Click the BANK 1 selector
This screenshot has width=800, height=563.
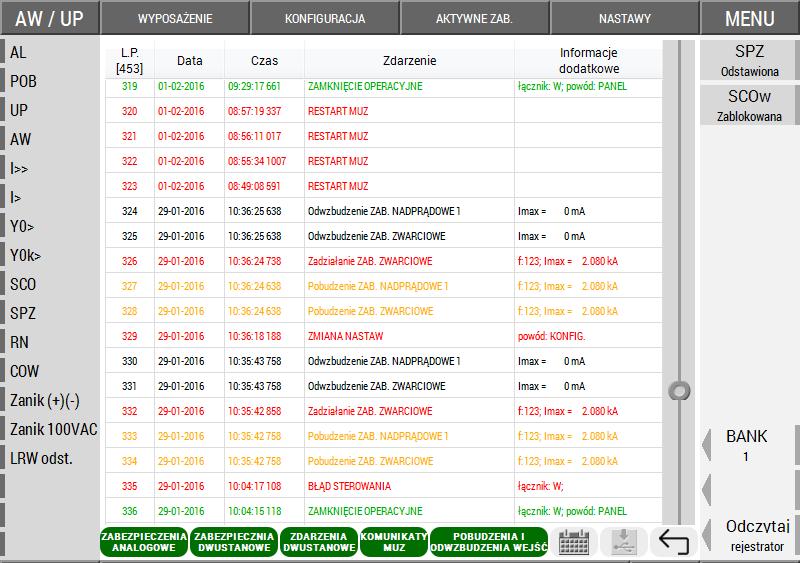tap(746, 445)
